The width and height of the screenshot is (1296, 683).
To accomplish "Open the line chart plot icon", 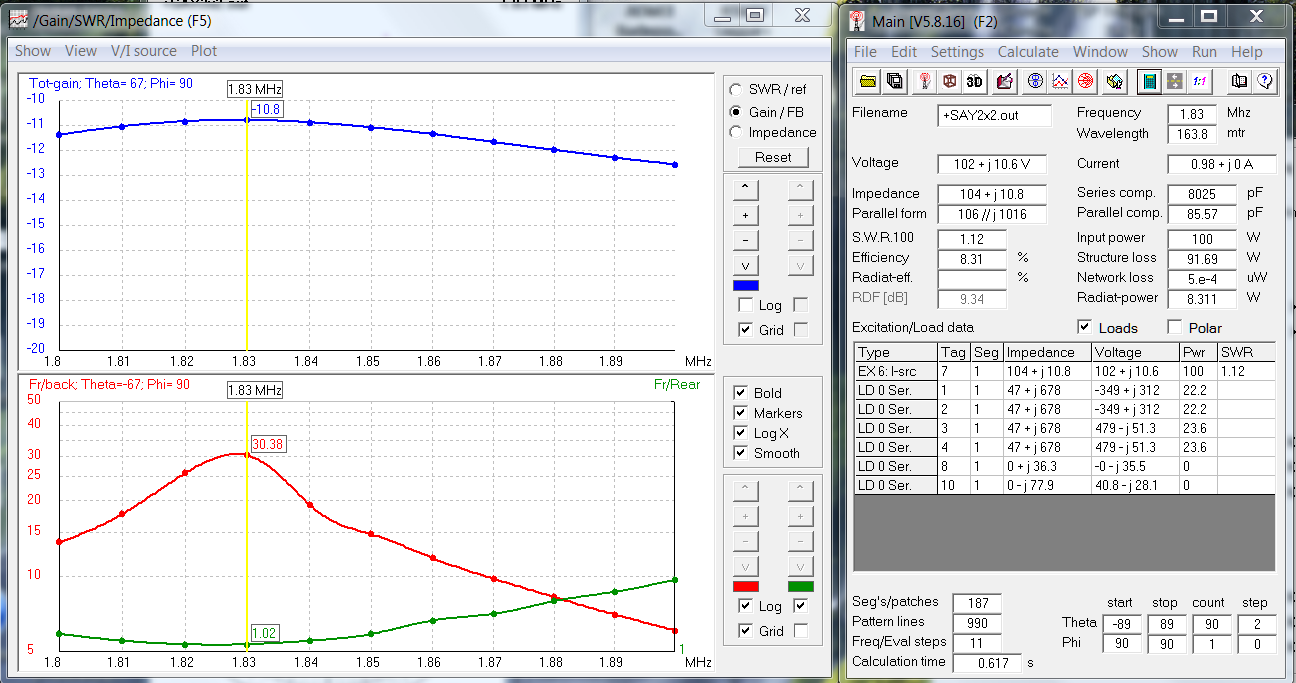I will [x=1060, y=81].
